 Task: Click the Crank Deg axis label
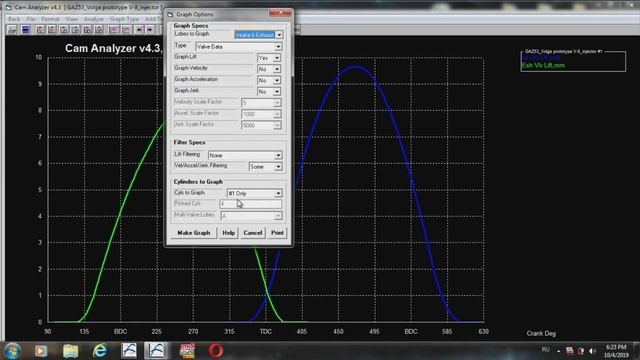[541, 333]
